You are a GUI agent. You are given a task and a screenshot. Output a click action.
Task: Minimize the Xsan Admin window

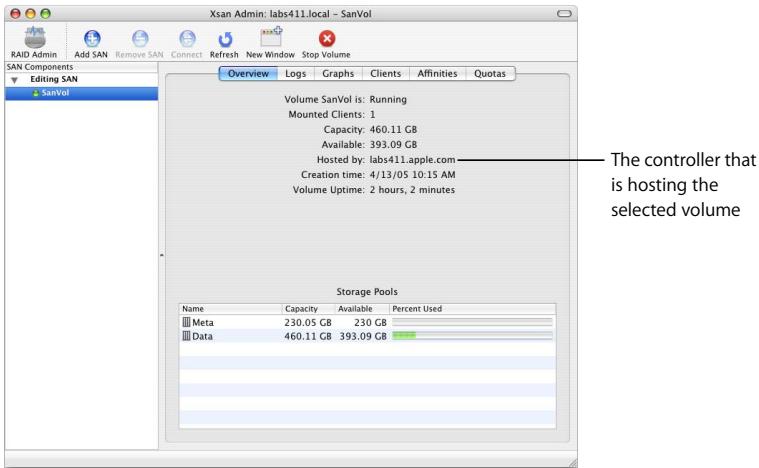click(30, 14)
